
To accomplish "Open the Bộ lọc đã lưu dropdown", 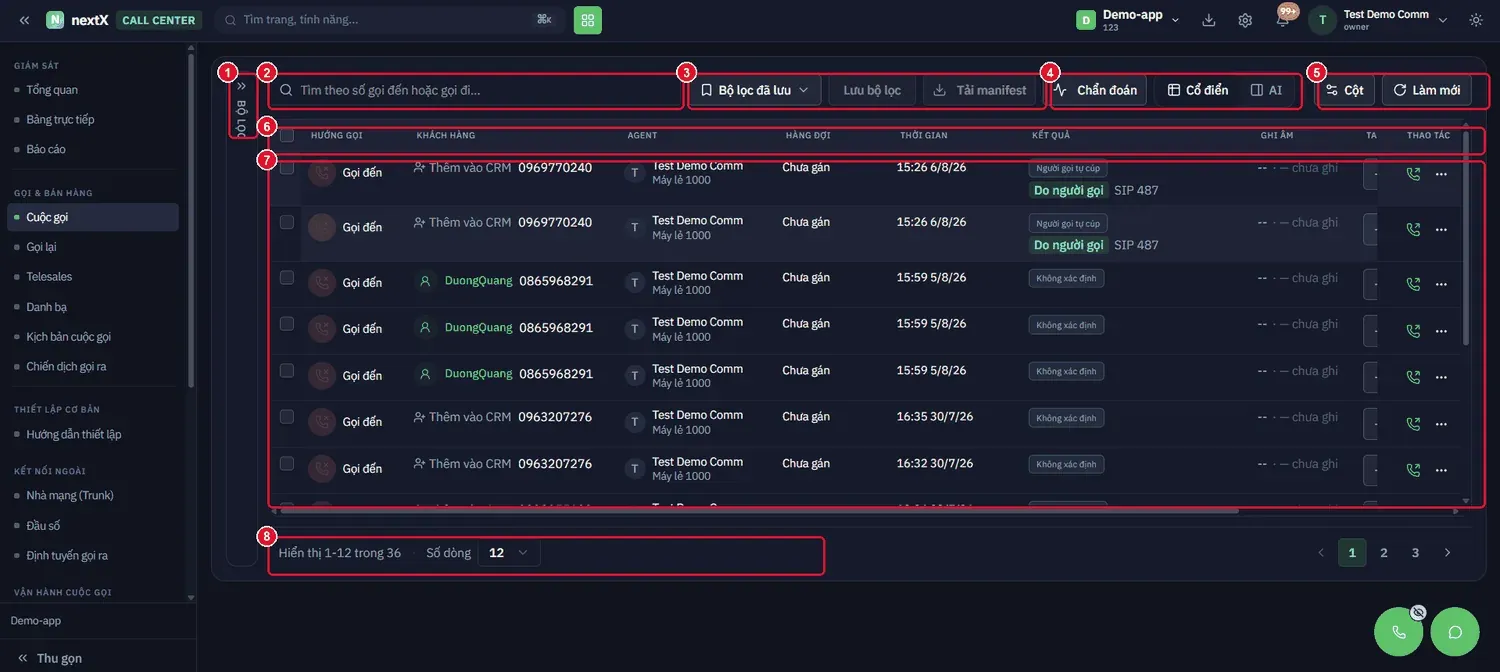I will point(755,90).
